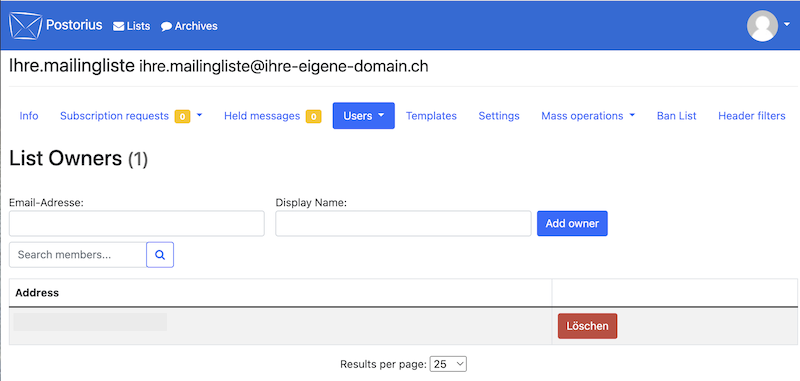Switch to the Settings tab
Image resolution: width=800 pixels, height=381 pixels.
pos(499,116)
